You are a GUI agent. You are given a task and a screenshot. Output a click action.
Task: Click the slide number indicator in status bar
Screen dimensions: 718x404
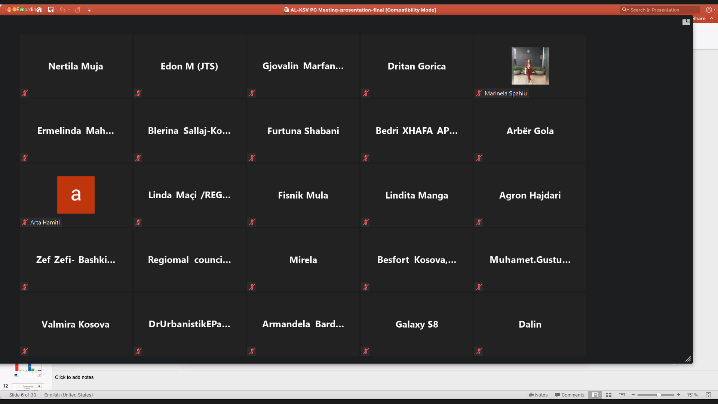tap(23, 395)
